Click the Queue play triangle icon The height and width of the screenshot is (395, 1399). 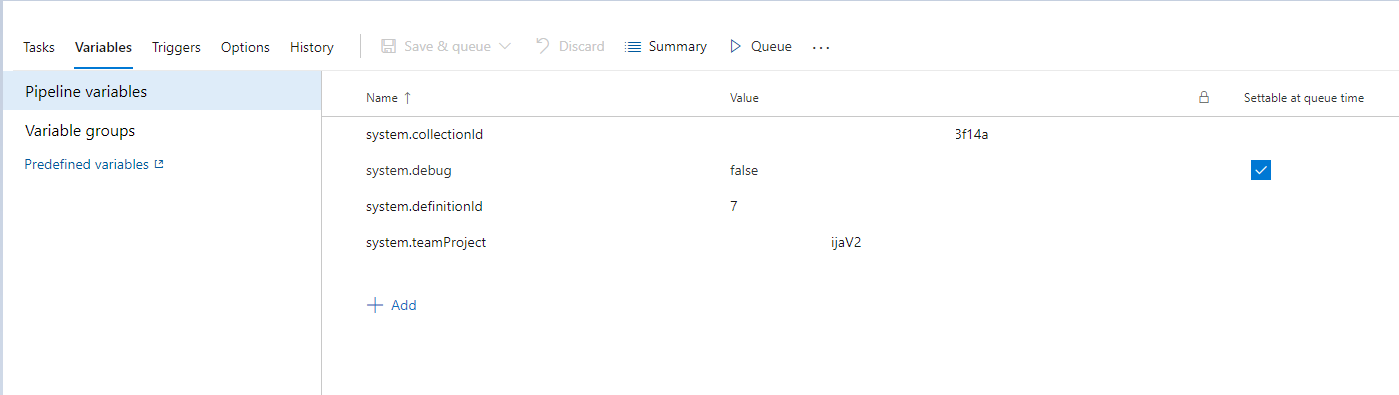[735, 46]
